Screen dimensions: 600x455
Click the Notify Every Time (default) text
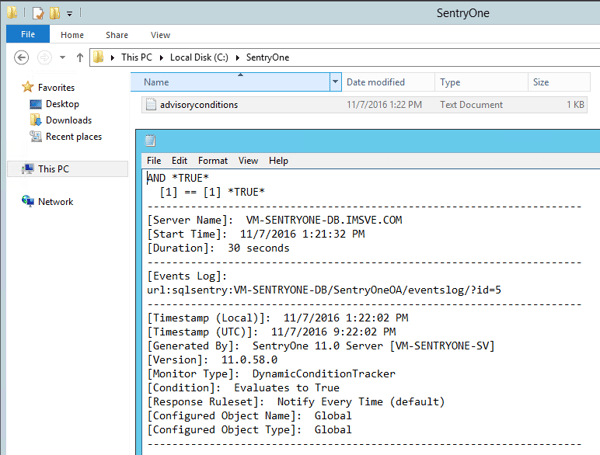pyautogui.click(x=361, y=402)
